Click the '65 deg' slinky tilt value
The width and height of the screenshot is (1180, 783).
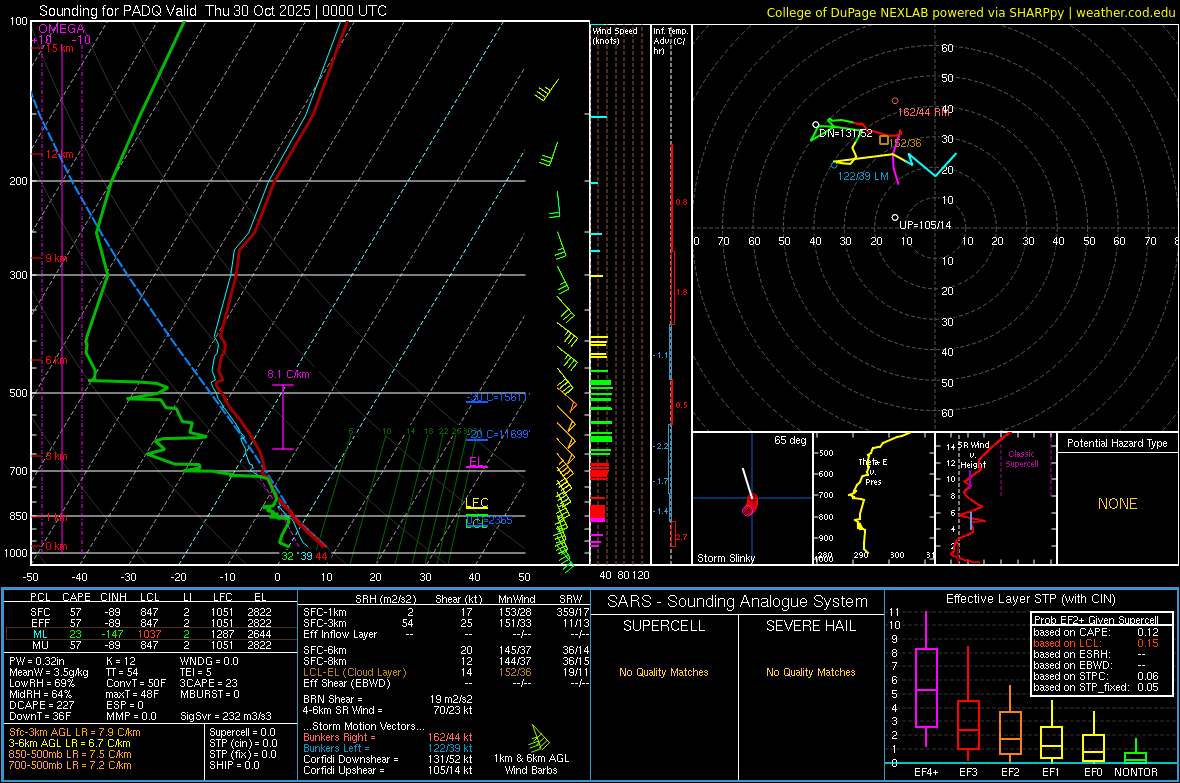click(x=790, y=440)
